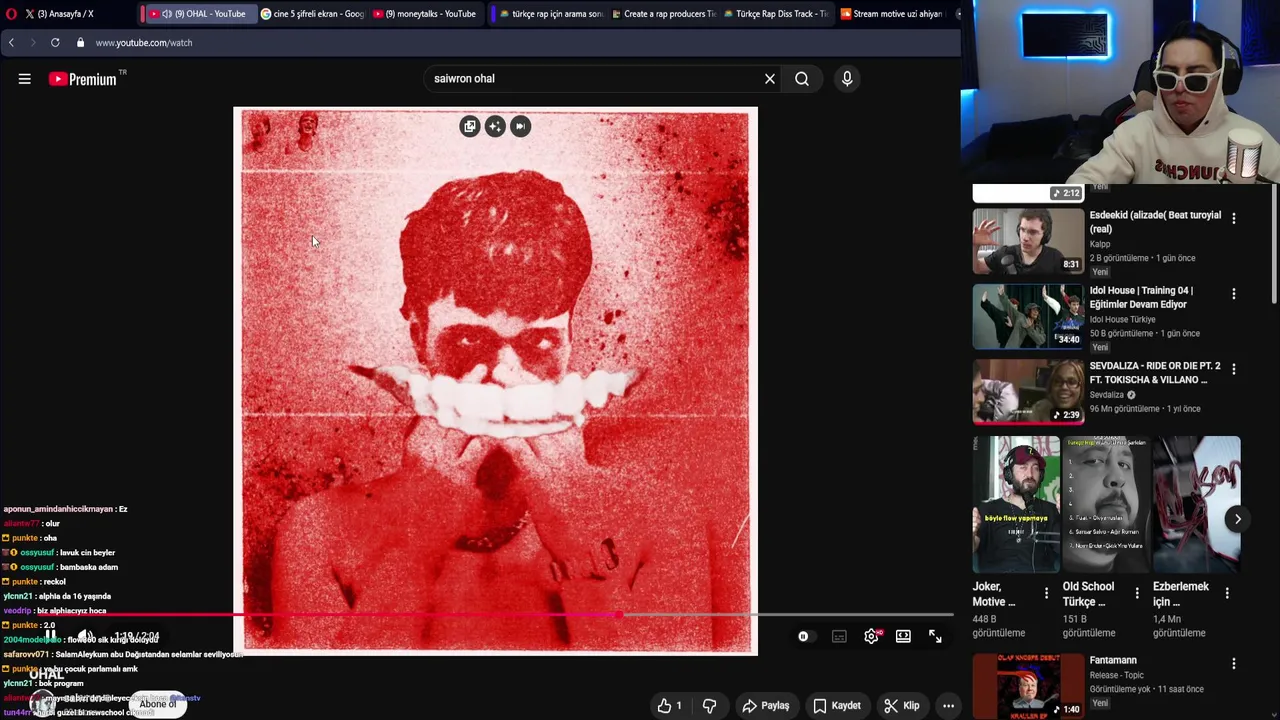The height and width of the screenshot is (720, 1280).
Task: Switch to the 'cine 5 şifreli ekran' Google tab
Action: click(312, 14)
